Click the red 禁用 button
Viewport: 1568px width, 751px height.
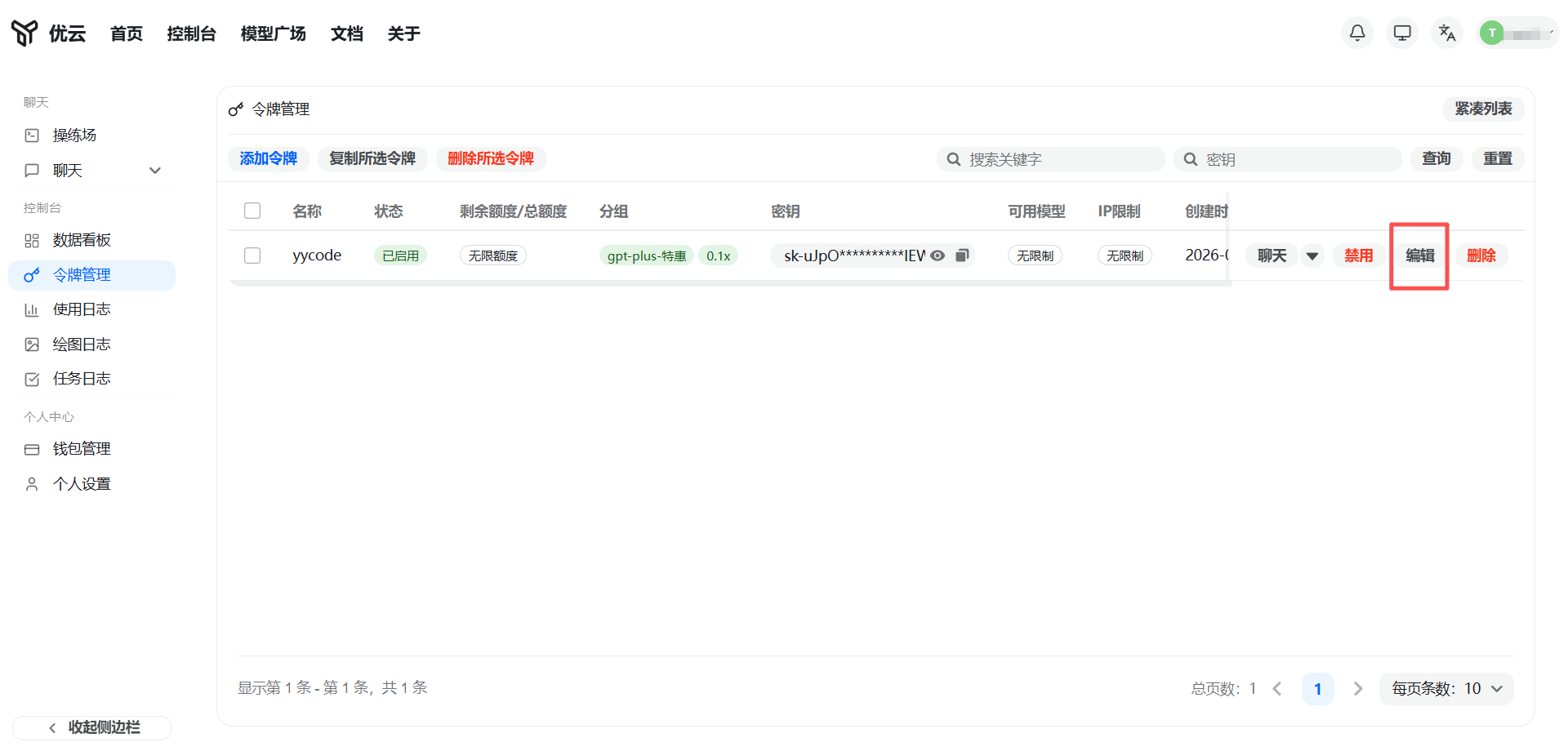point(1359,256)
